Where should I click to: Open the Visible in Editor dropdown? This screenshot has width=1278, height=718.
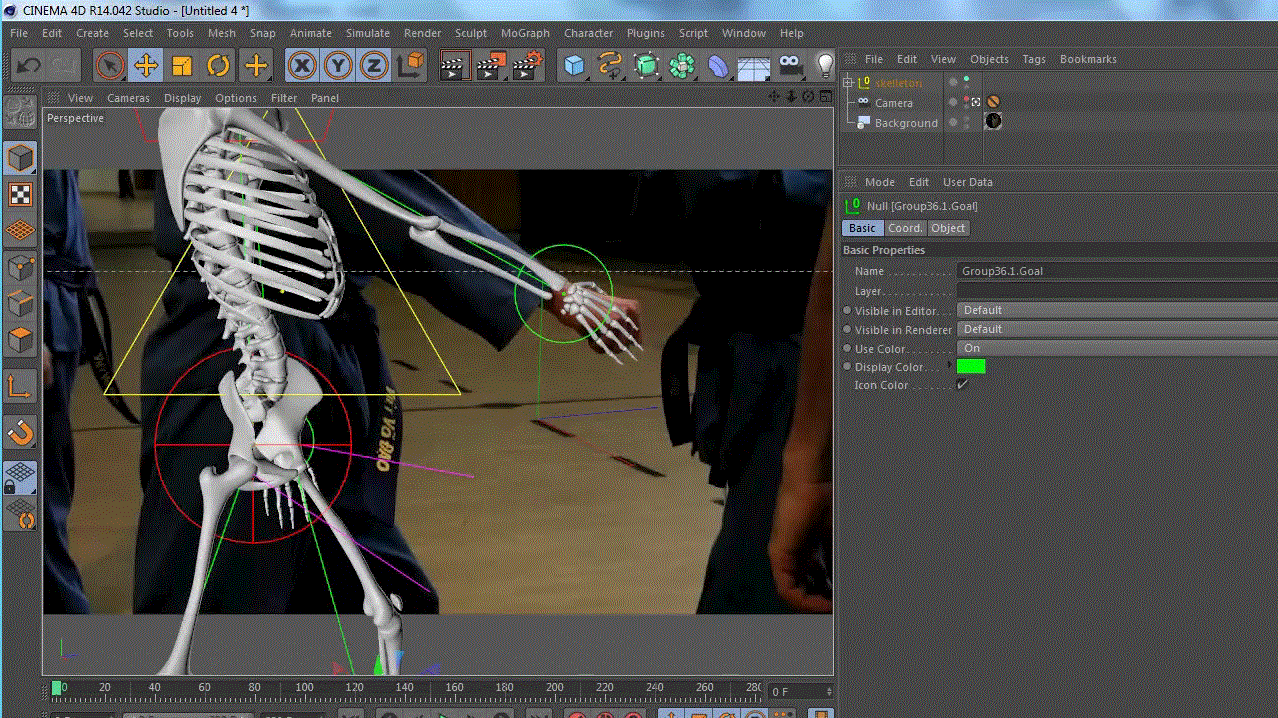point(1117,310)
